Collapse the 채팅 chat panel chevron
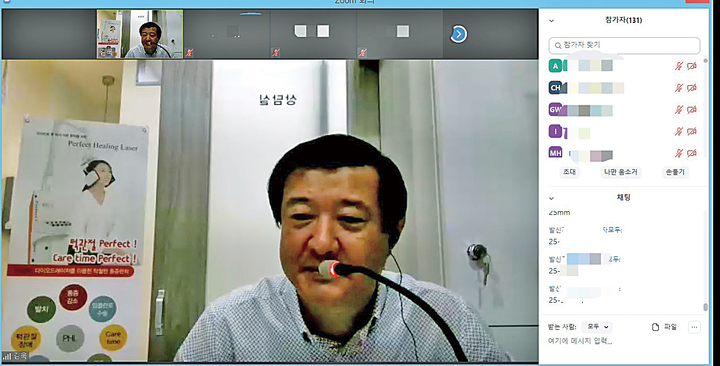Viewport: 720px width, 366px height. point(551,198)
